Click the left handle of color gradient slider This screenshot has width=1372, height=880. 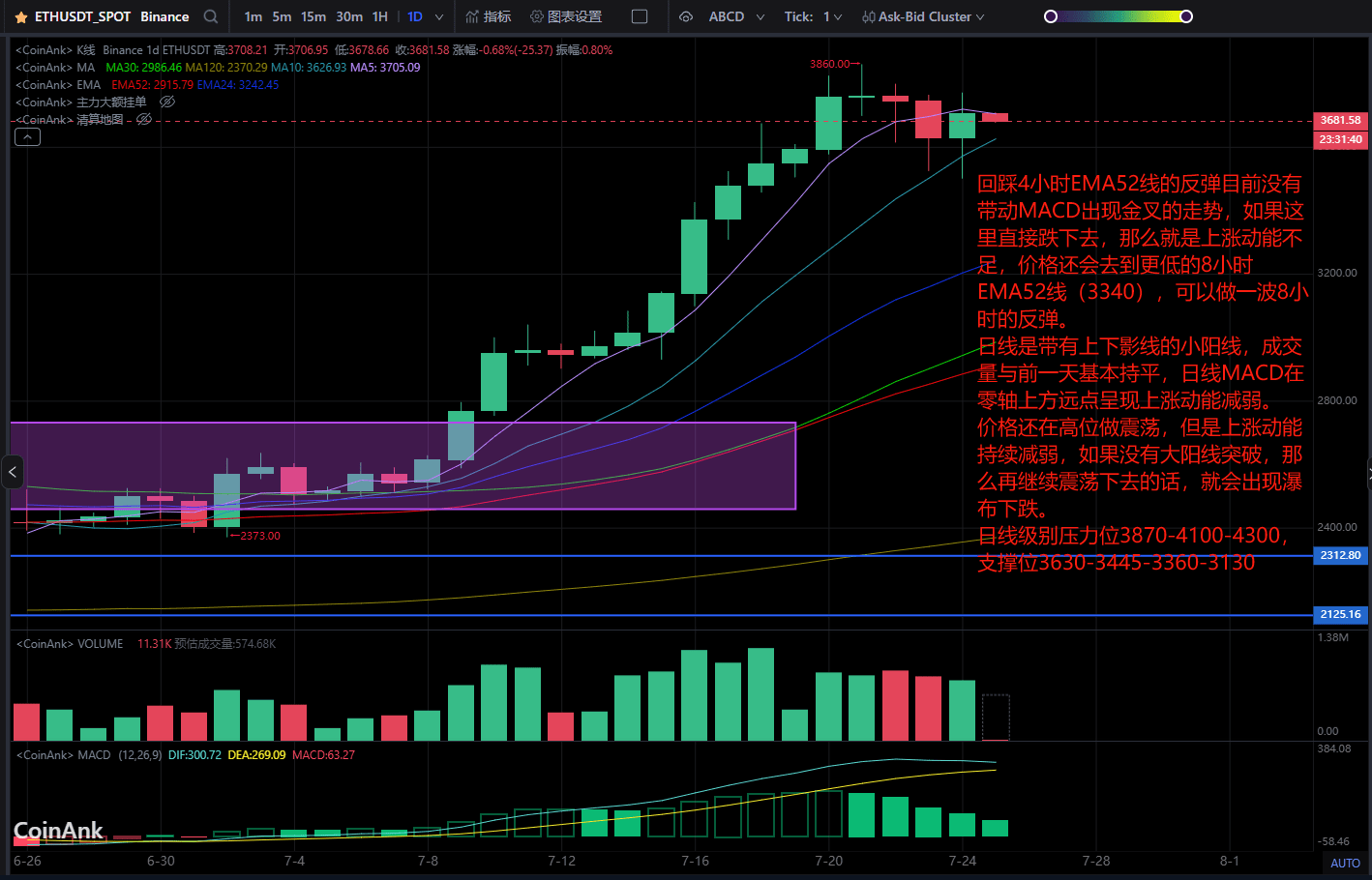(1051, 16)
